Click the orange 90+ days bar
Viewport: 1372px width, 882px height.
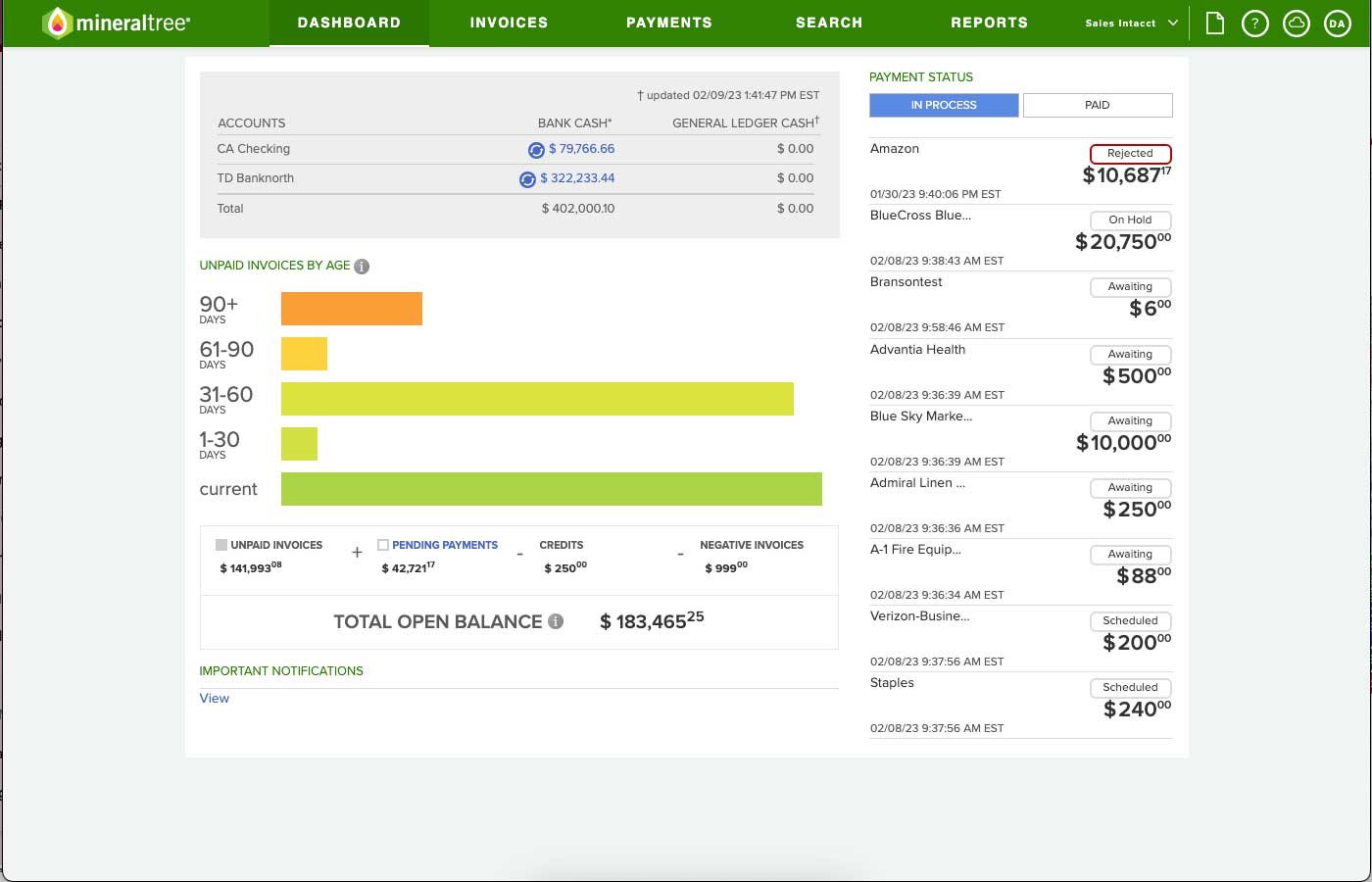pyautogui.click(x=351, y=309)
